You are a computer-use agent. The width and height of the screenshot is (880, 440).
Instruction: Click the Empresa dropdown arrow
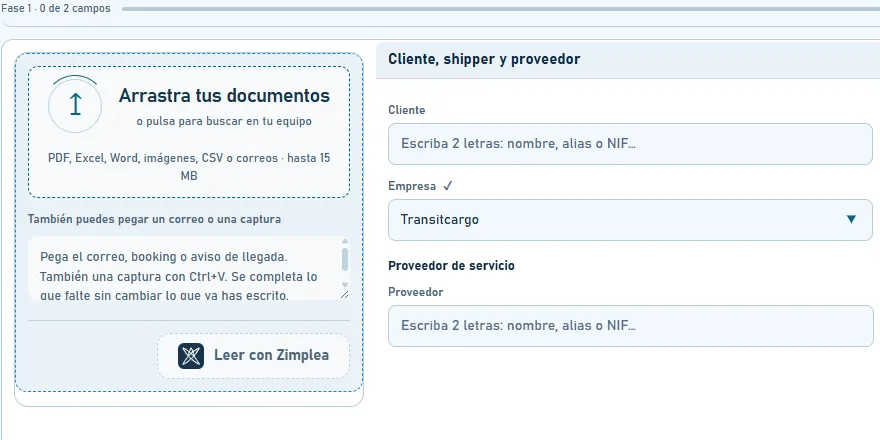[851, 219]
